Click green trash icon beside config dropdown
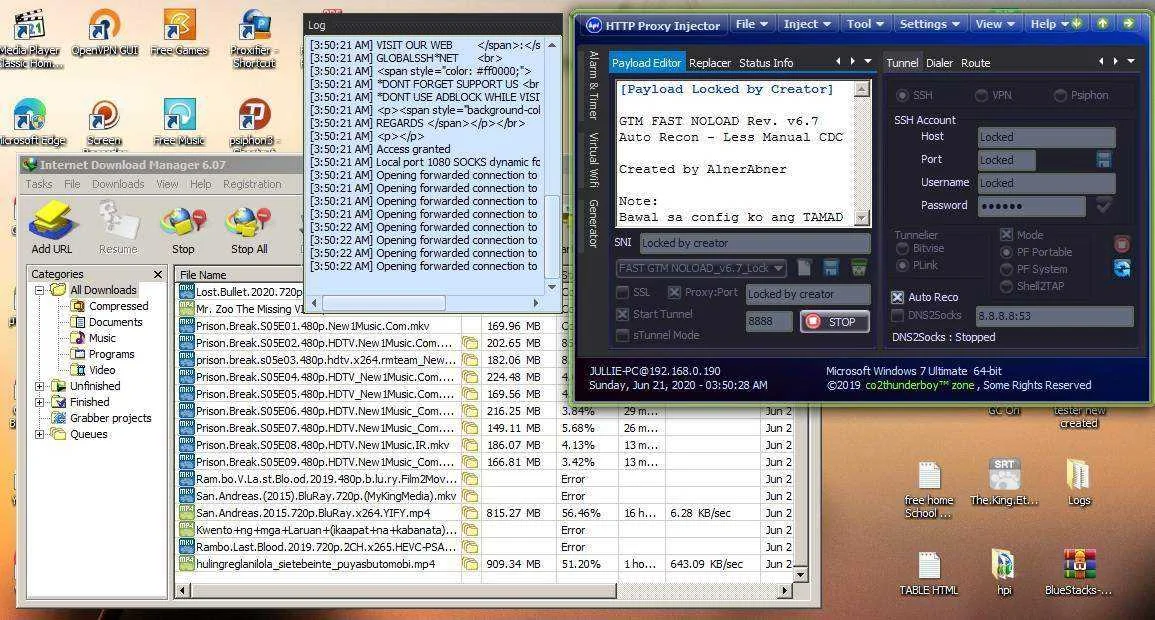The image size is (1155, 620). pos(858,268)
